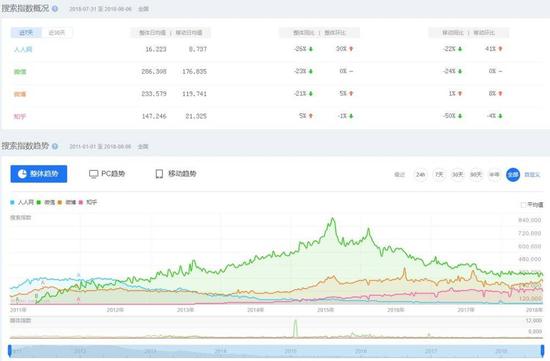
Task: Click 人人网 整体同比 down arrow
Action: (311, 49)
